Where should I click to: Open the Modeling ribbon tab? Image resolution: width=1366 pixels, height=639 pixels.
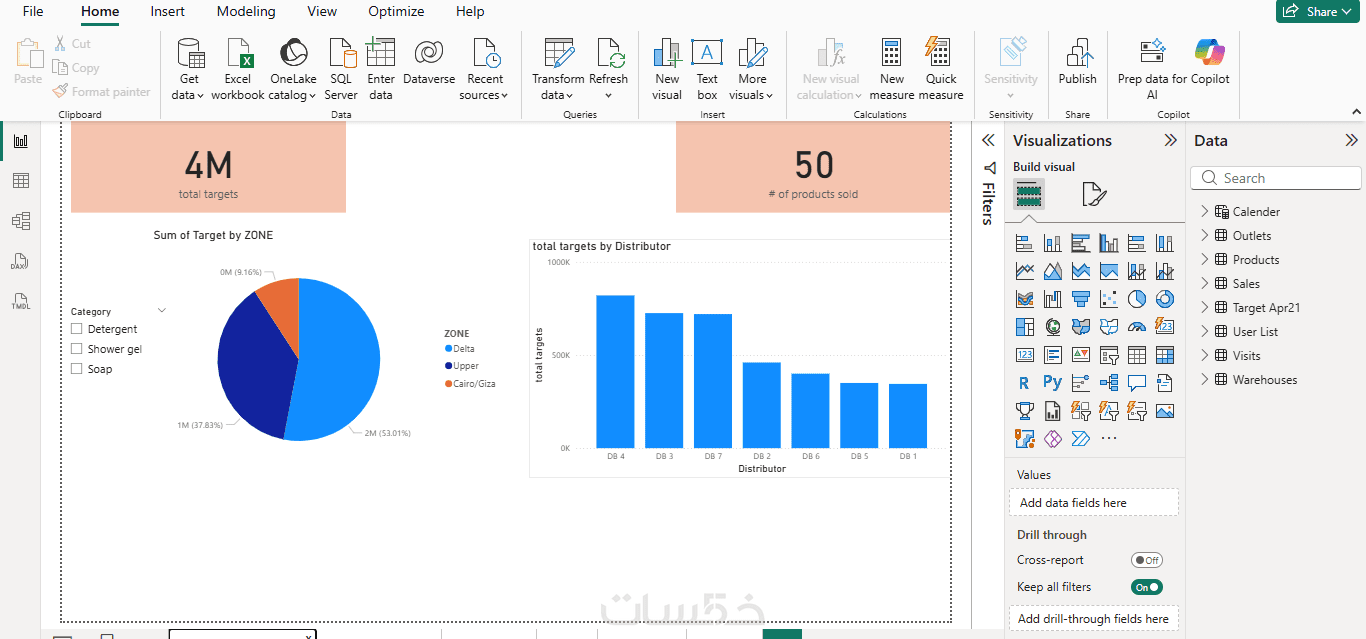(x=246, y=12)
